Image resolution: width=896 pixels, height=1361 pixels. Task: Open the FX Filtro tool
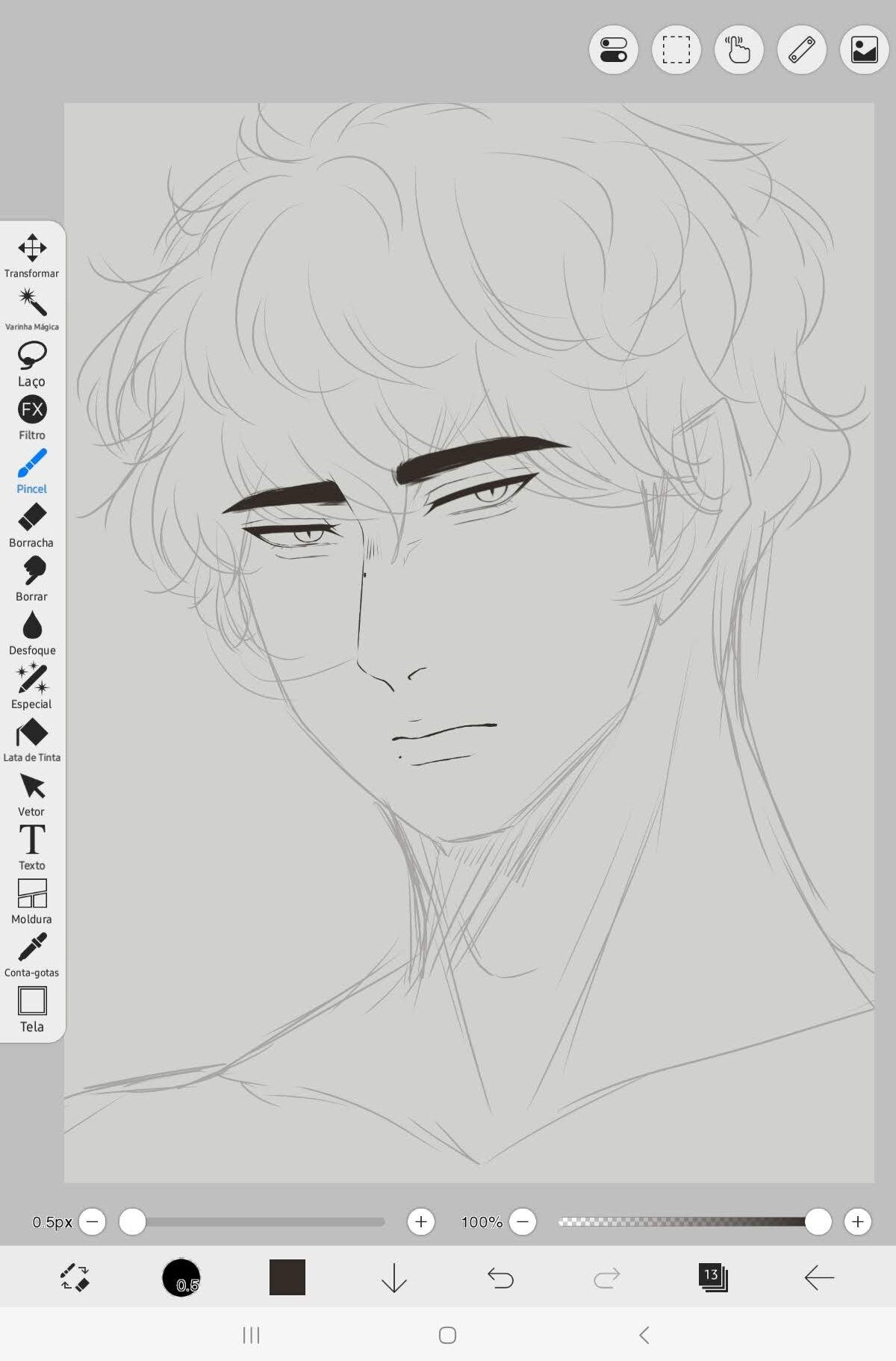(31, 417)
